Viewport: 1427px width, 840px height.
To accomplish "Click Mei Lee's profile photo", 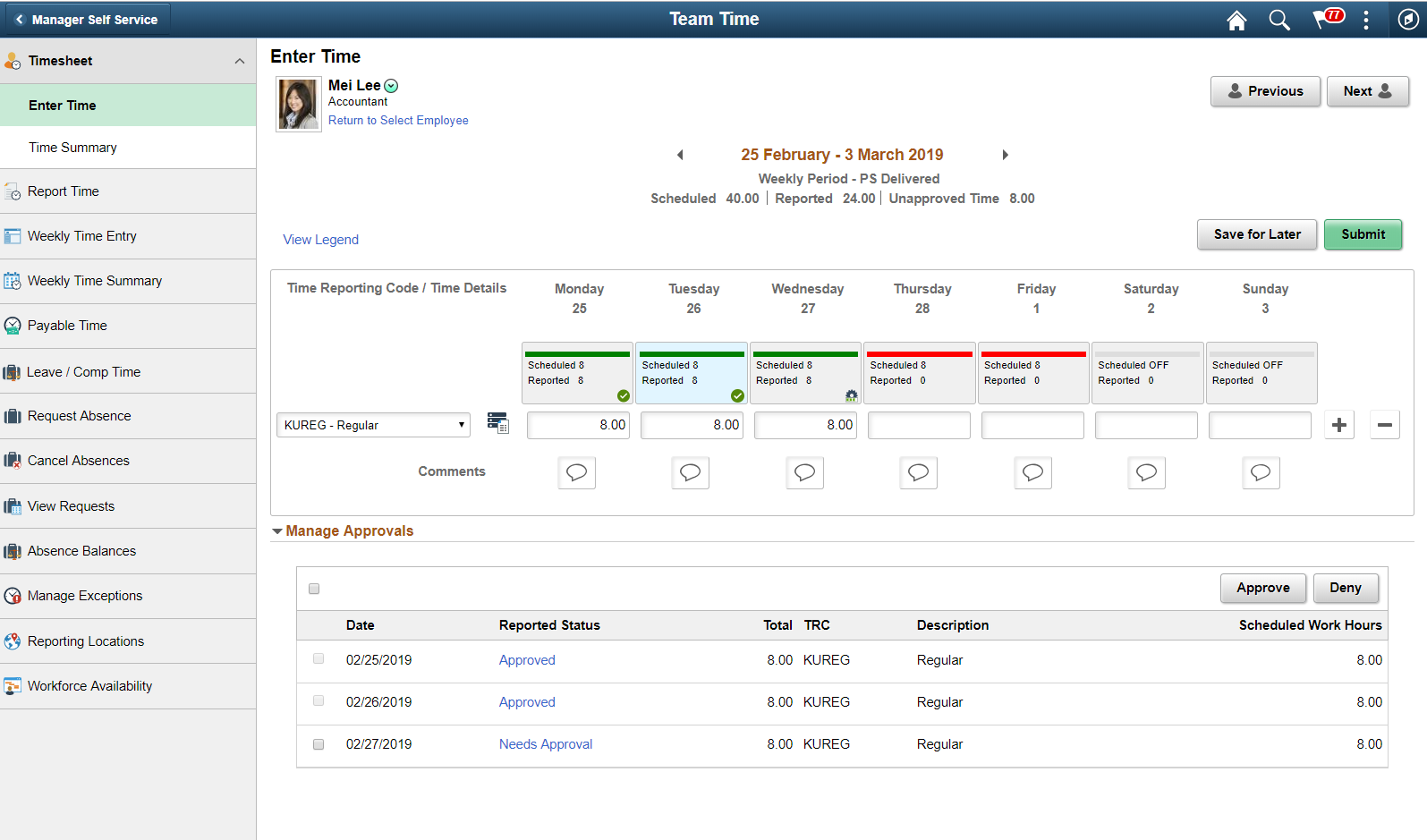I will (x=299, y=105).
